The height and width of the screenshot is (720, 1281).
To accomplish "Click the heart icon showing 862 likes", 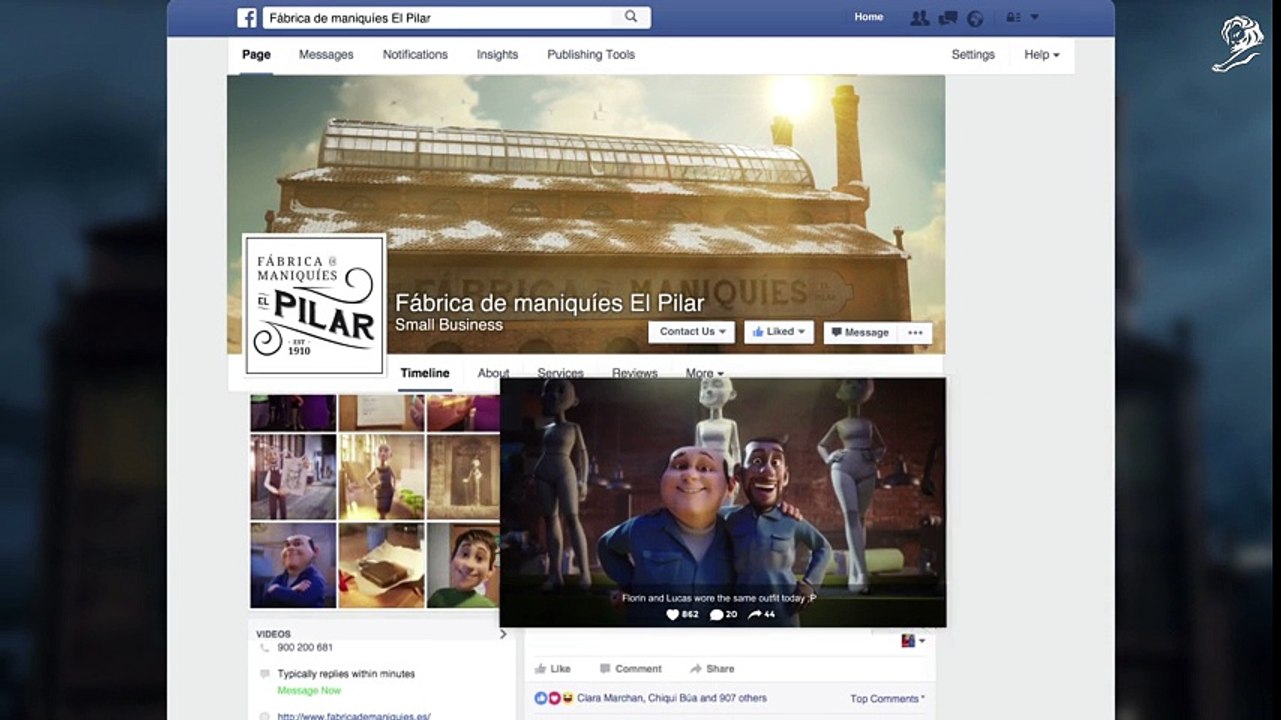I will [672, 614].
